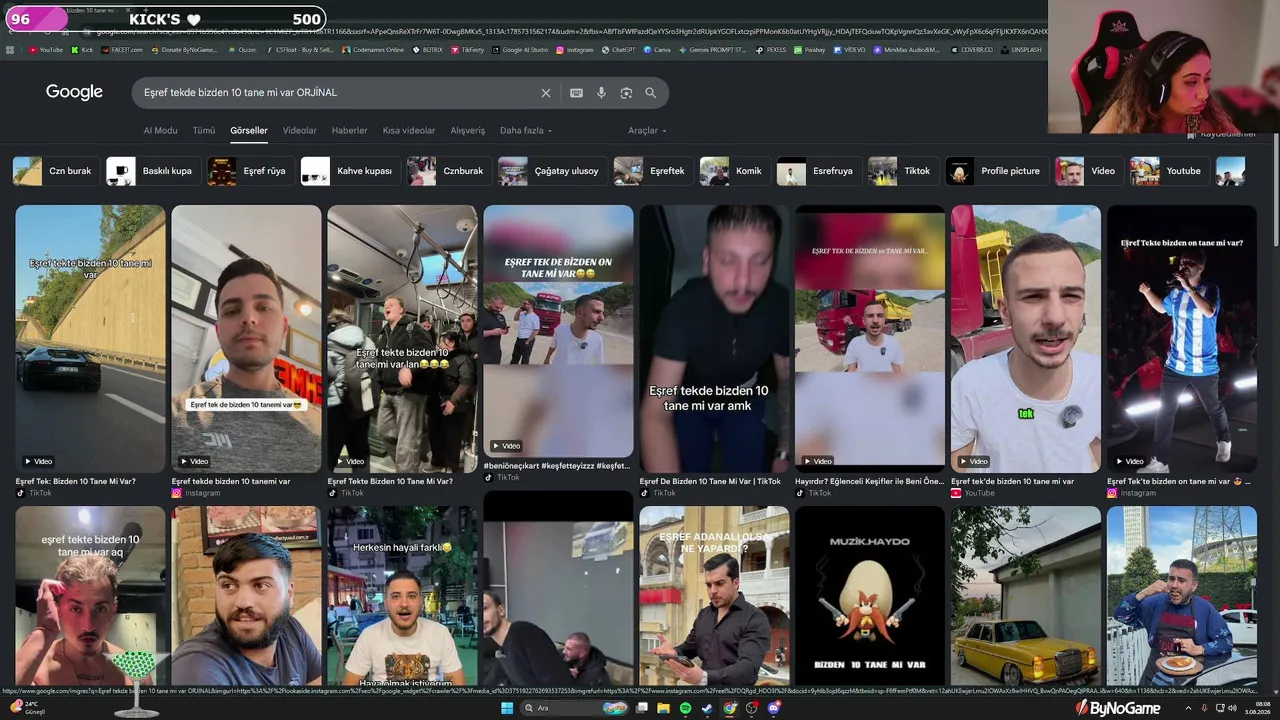
Task: Open the UNSPLASH bookmark
Action: coord(1021,49)
